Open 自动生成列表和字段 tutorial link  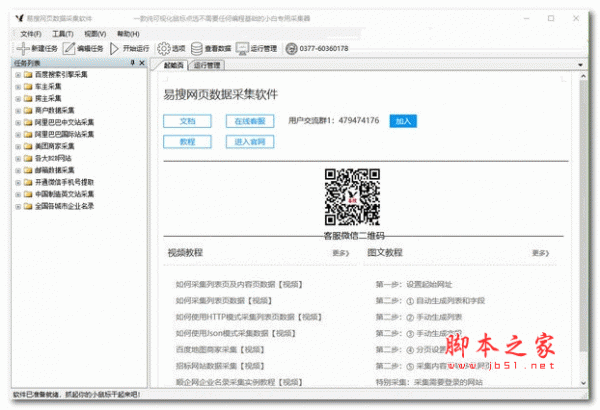430,301
